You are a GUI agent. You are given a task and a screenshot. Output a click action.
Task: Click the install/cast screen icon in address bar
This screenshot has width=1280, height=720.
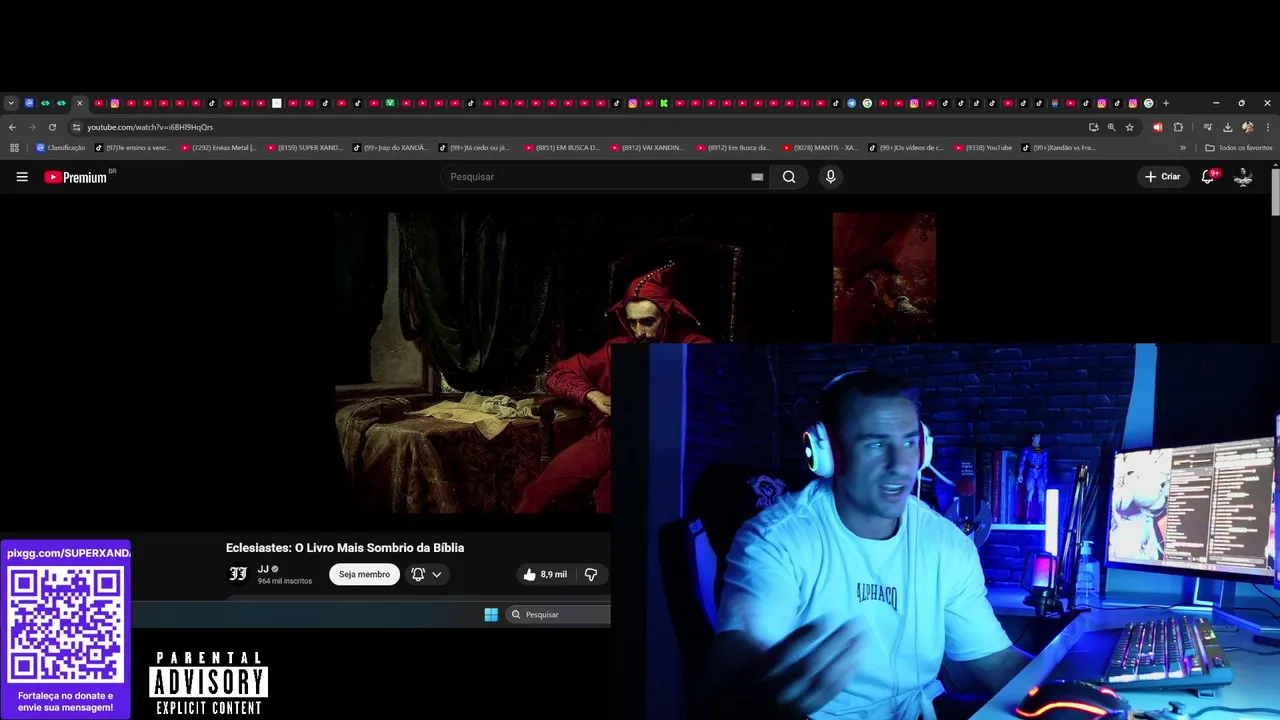pyautogui.click(x=1093, y=127)
